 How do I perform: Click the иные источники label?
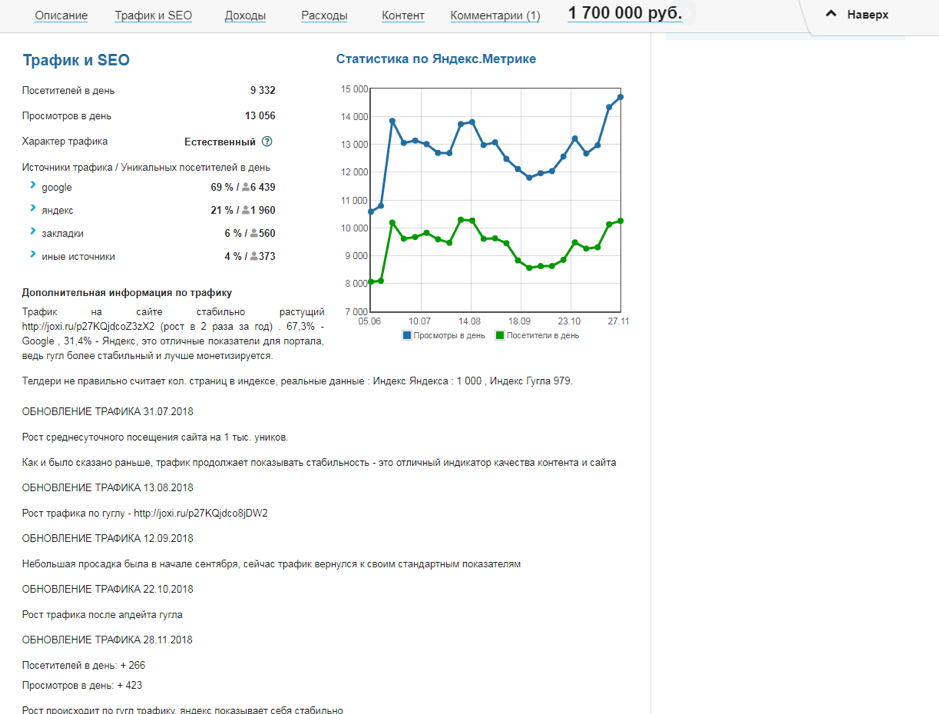(78, 256)
